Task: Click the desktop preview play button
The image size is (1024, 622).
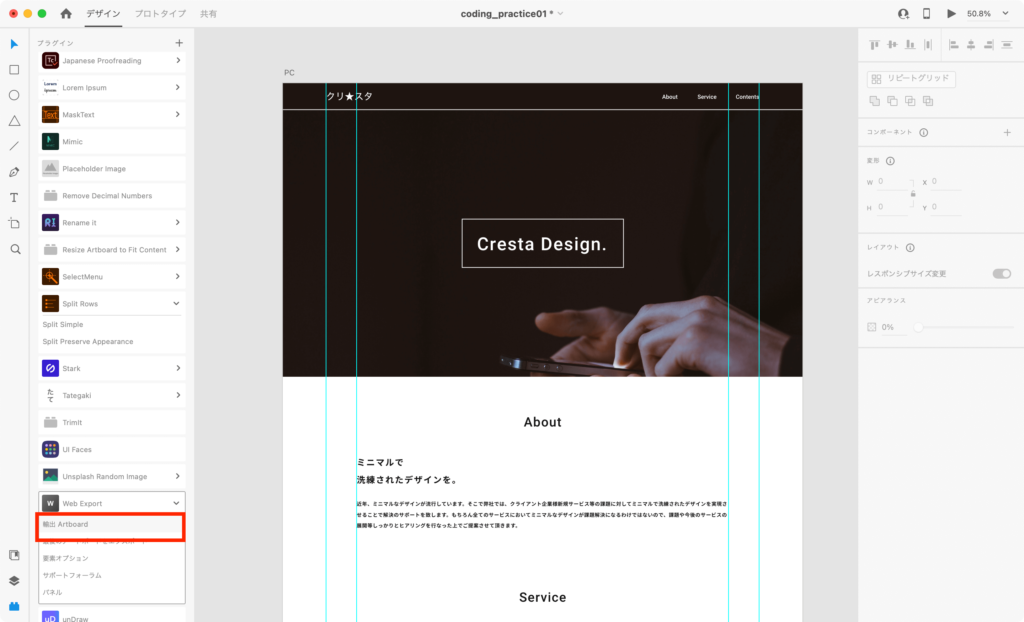Action: pos(951,14)
